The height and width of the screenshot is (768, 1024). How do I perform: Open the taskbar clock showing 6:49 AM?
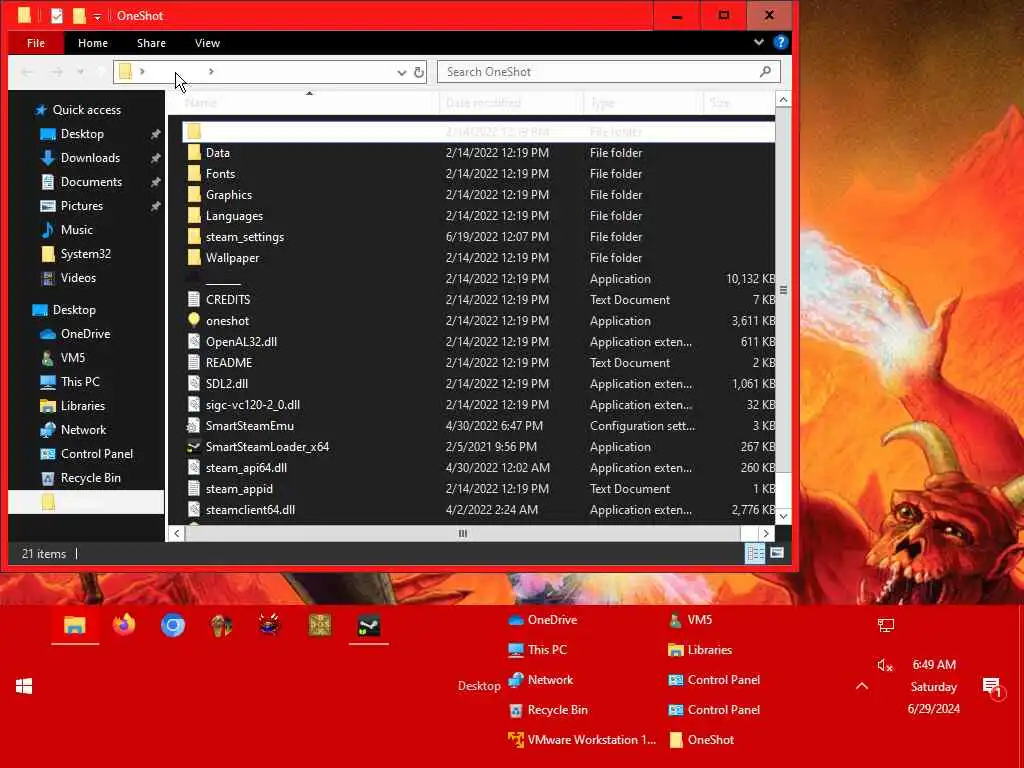coord(934,686)
